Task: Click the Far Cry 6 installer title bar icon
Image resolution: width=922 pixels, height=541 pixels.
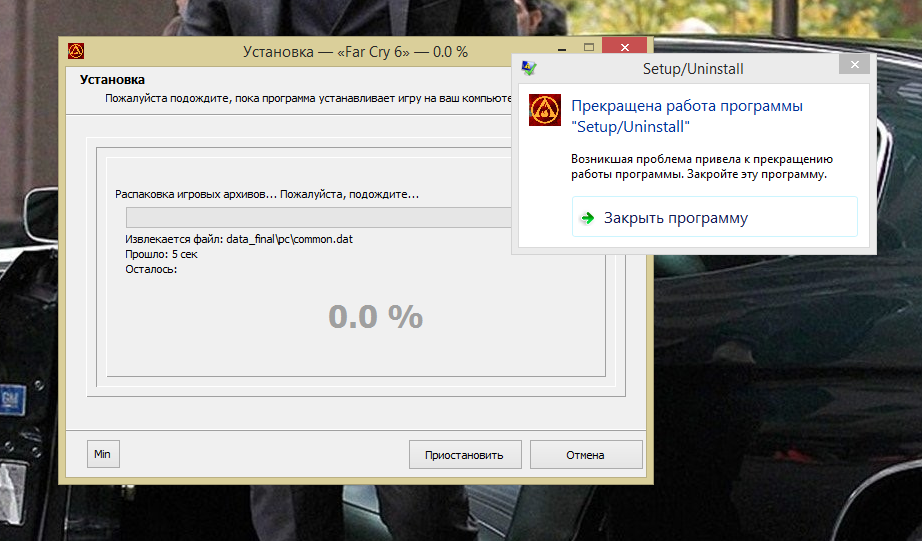Action: pyautogui.click(x=75, y=51)
